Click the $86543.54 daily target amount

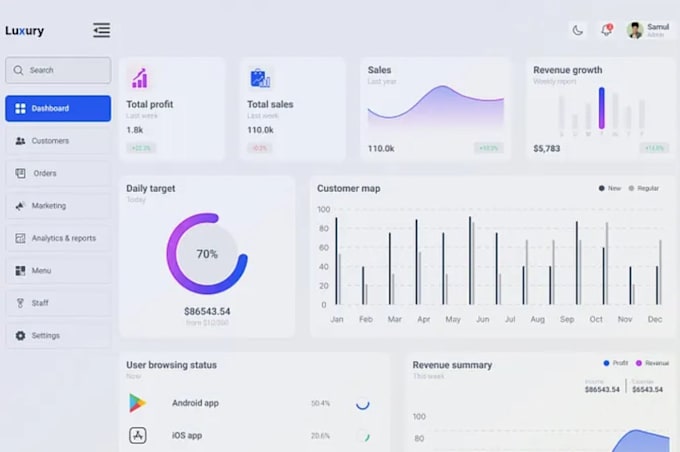click(207, 311)
